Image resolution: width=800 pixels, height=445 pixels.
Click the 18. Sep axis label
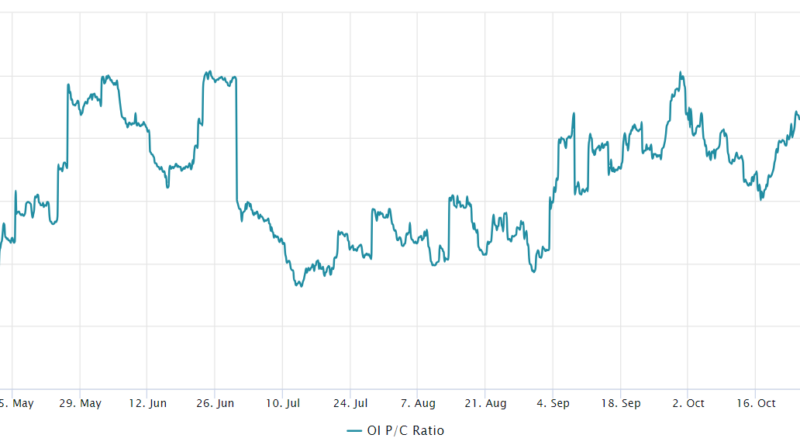click(x=620, y=403)
